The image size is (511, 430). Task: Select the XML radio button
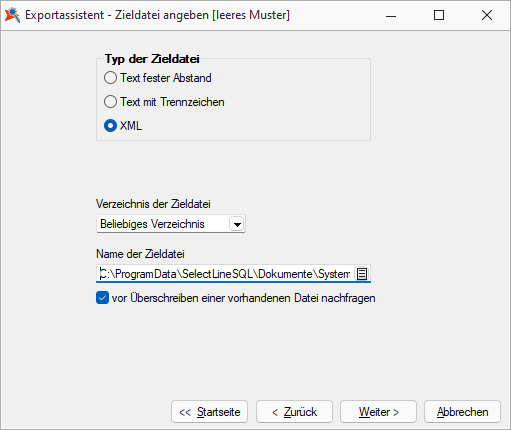click(123, 126)
